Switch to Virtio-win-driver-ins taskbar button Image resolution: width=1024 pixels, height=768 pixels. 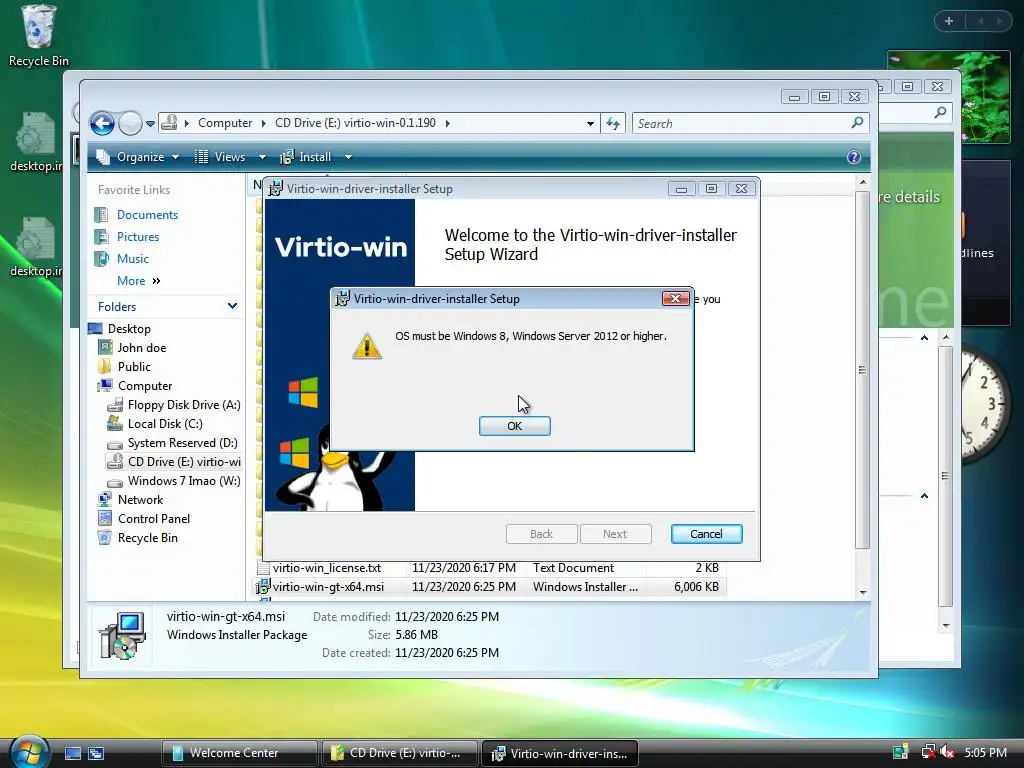[560, 753]
